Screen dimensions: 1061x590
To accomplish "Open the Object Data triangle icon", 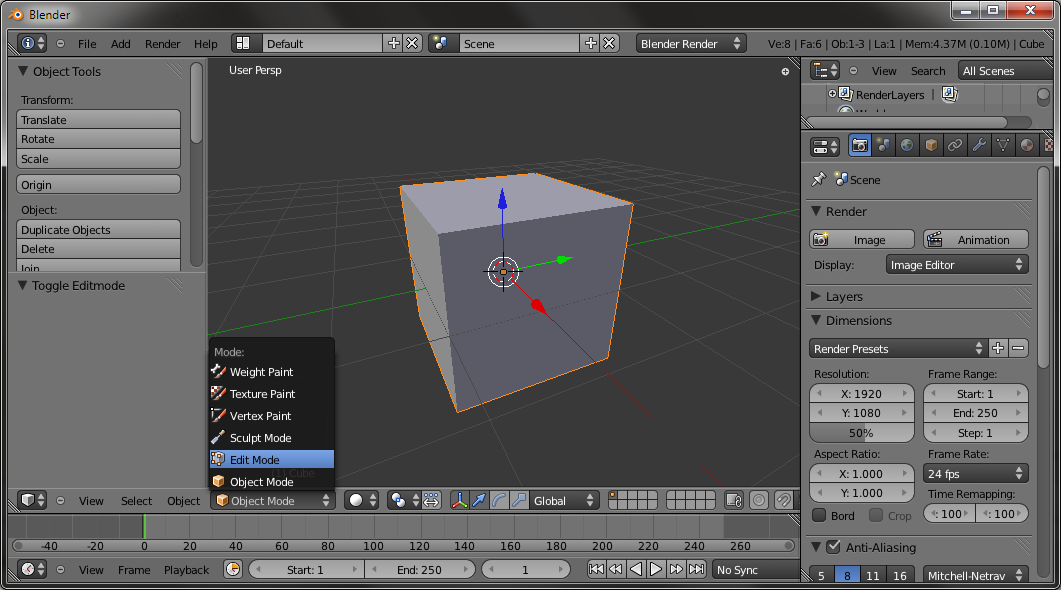I will [1003, 146].
